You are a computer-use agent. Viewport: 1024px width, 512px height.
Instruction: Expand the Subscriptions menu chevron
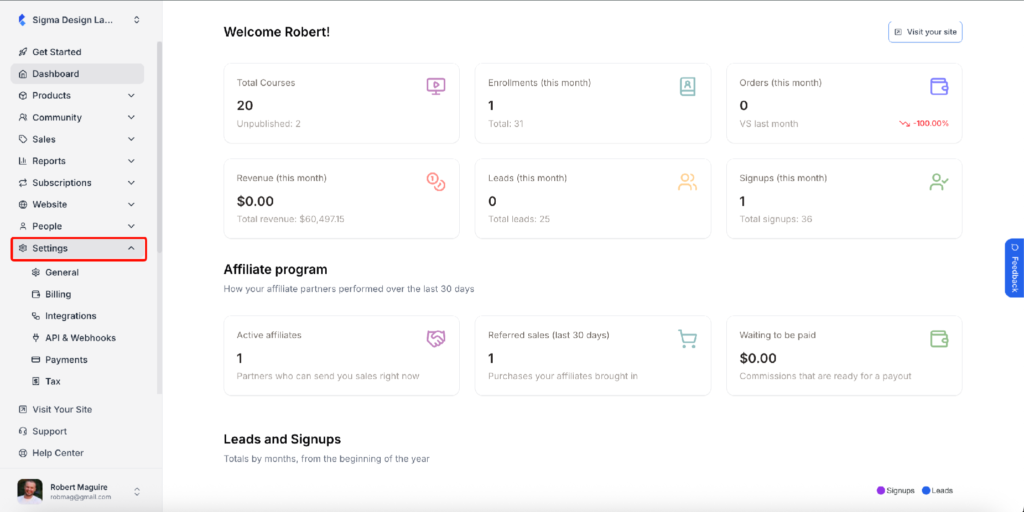[131, 183]
